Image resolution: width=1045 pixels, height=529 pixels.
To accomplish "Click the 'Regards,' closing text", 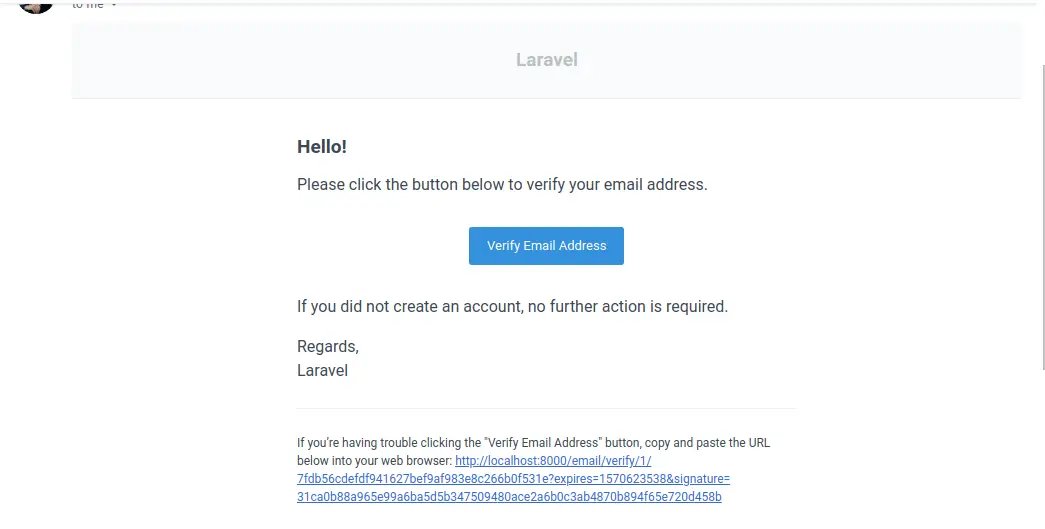I will click(328, 347).
